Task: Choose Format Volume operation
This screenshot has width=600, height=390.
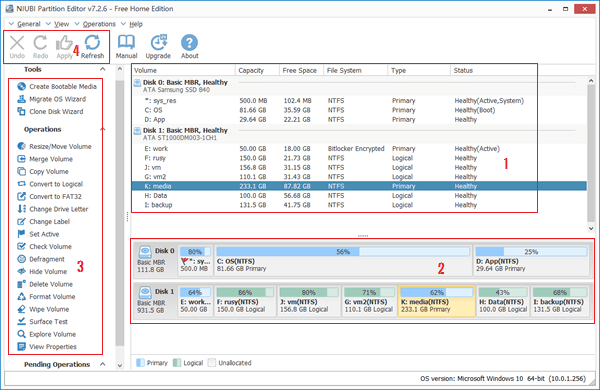Action: (46, 297)
